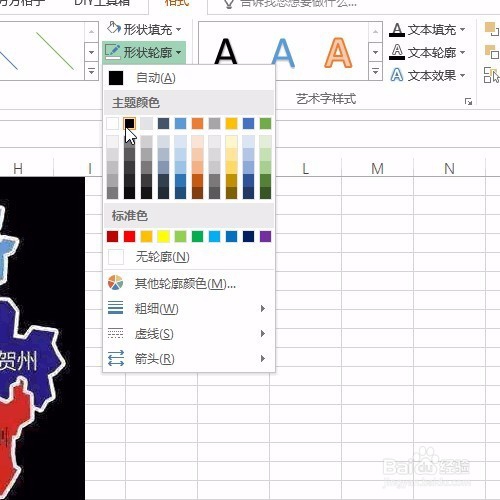Click the paint bucket Shape Fill icon
The image size is (500, 500).
coord(114,28)
